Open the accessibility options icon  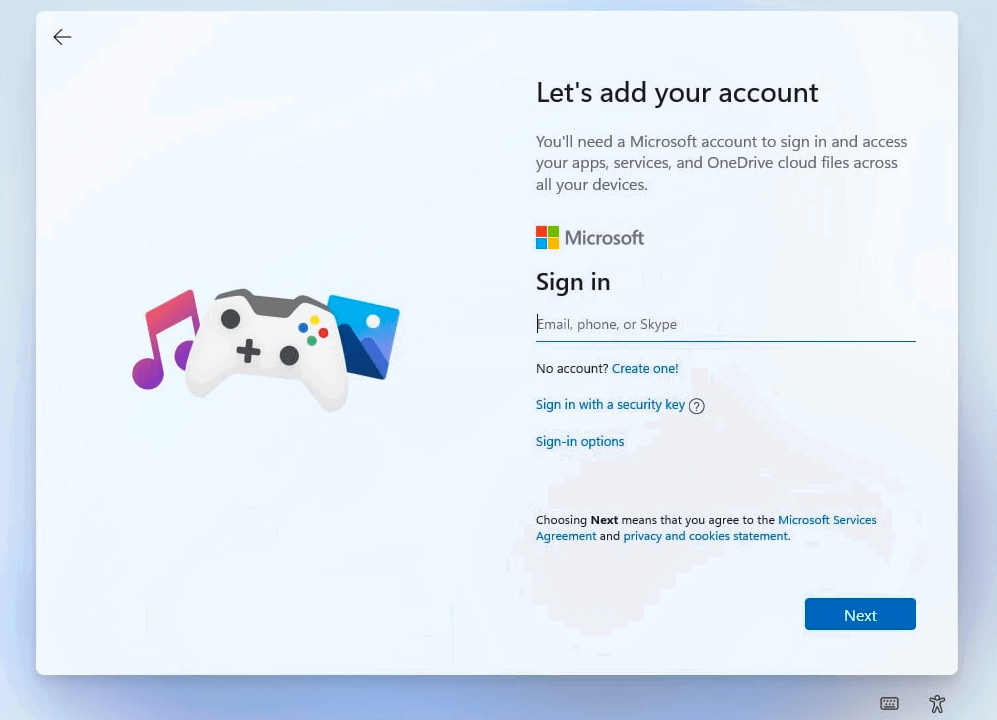click(x=937, y=703)
